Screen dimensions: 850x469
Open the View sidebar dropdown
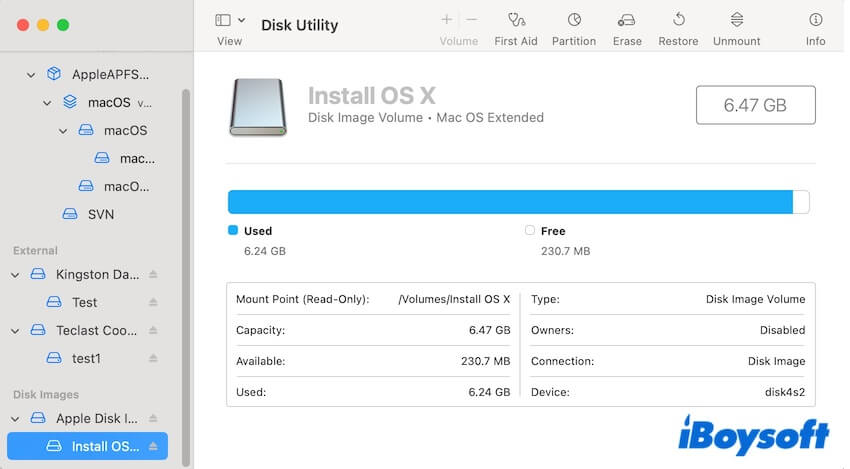229,20
